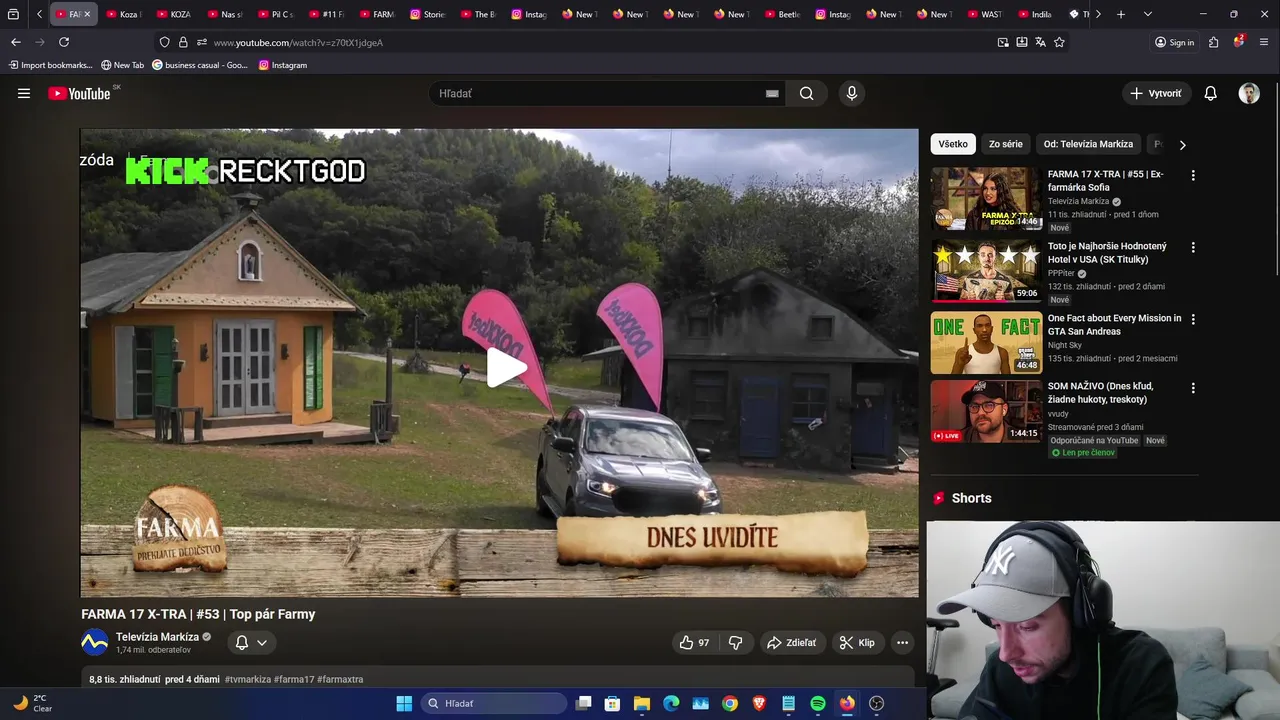Open options for One Fact about Every Mission
The height and width of the screenshot is (720, 1280).
1192,319
